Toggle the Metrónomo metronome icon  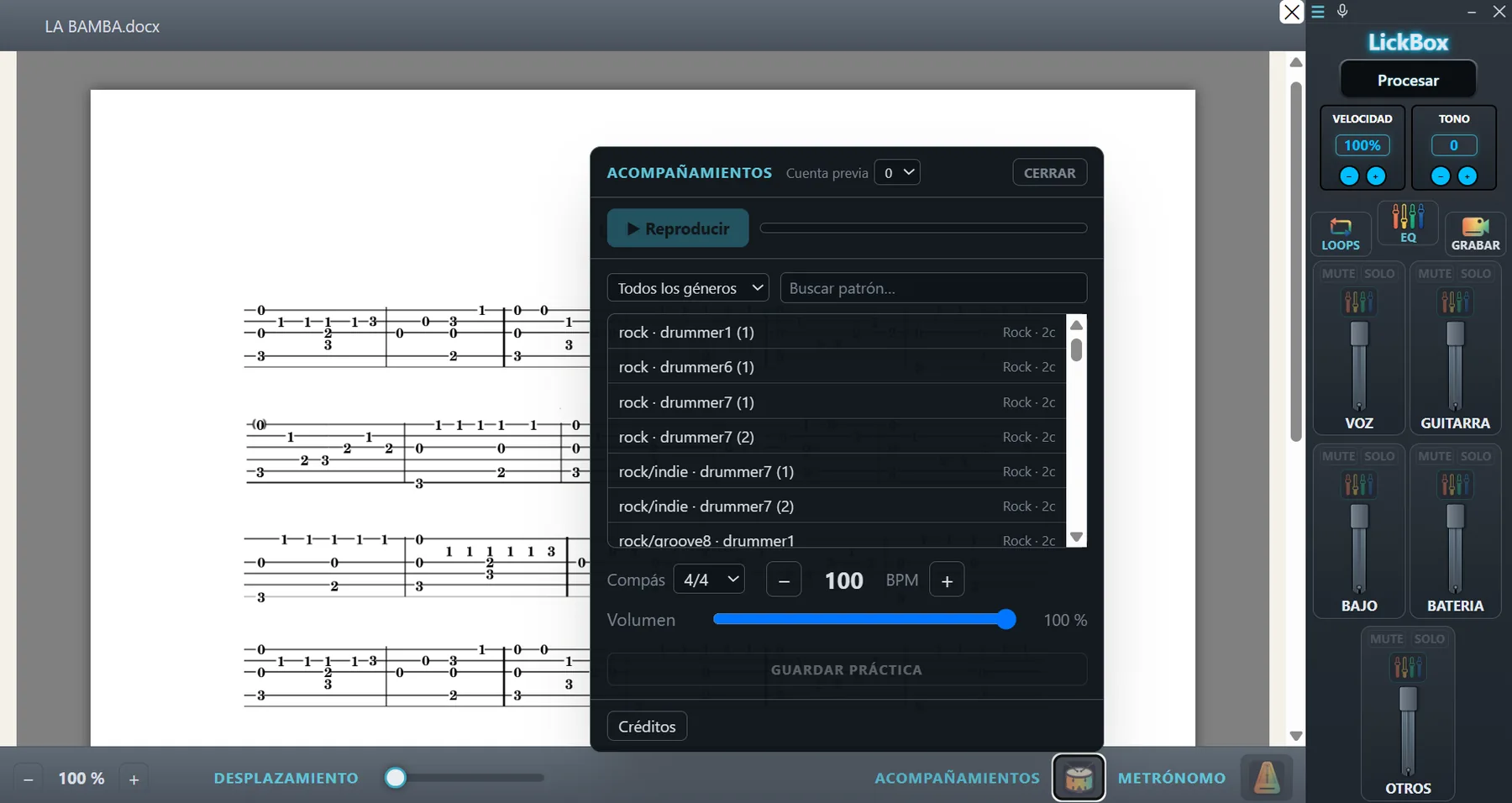click(x=1267, y=778)
